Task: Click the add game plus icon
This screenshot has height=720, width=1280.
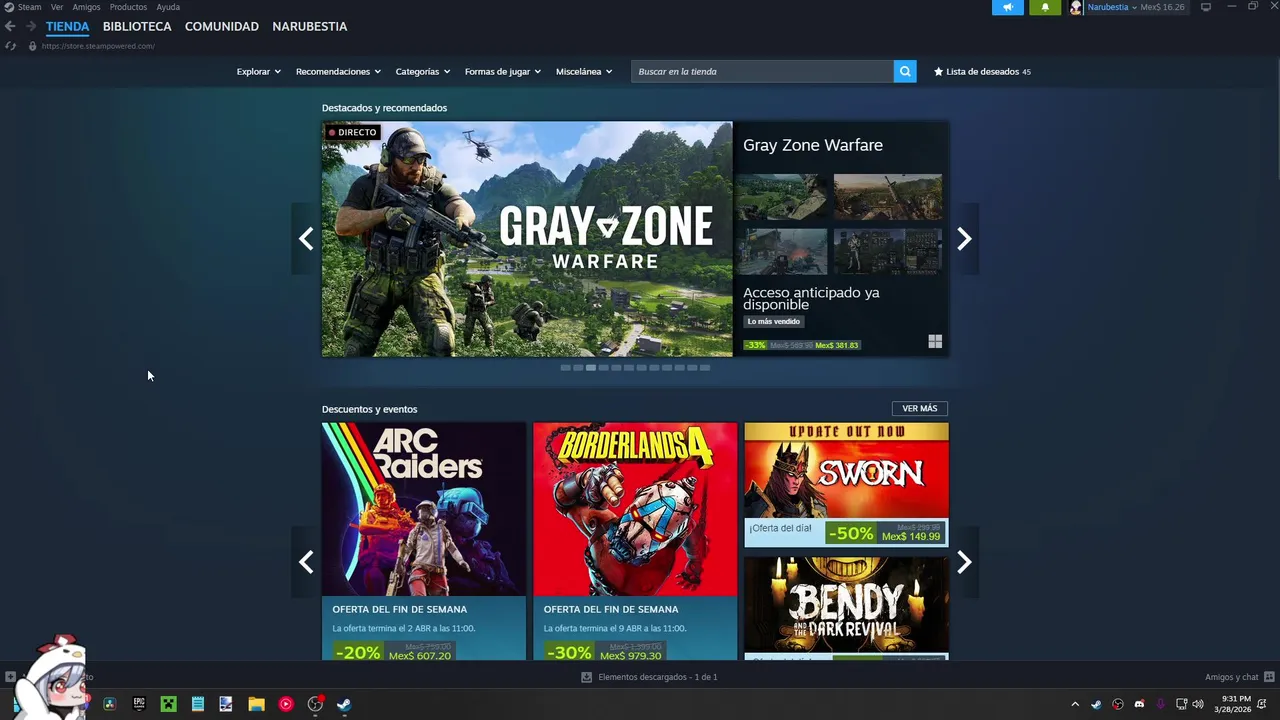Action: (x=10, y=677)
